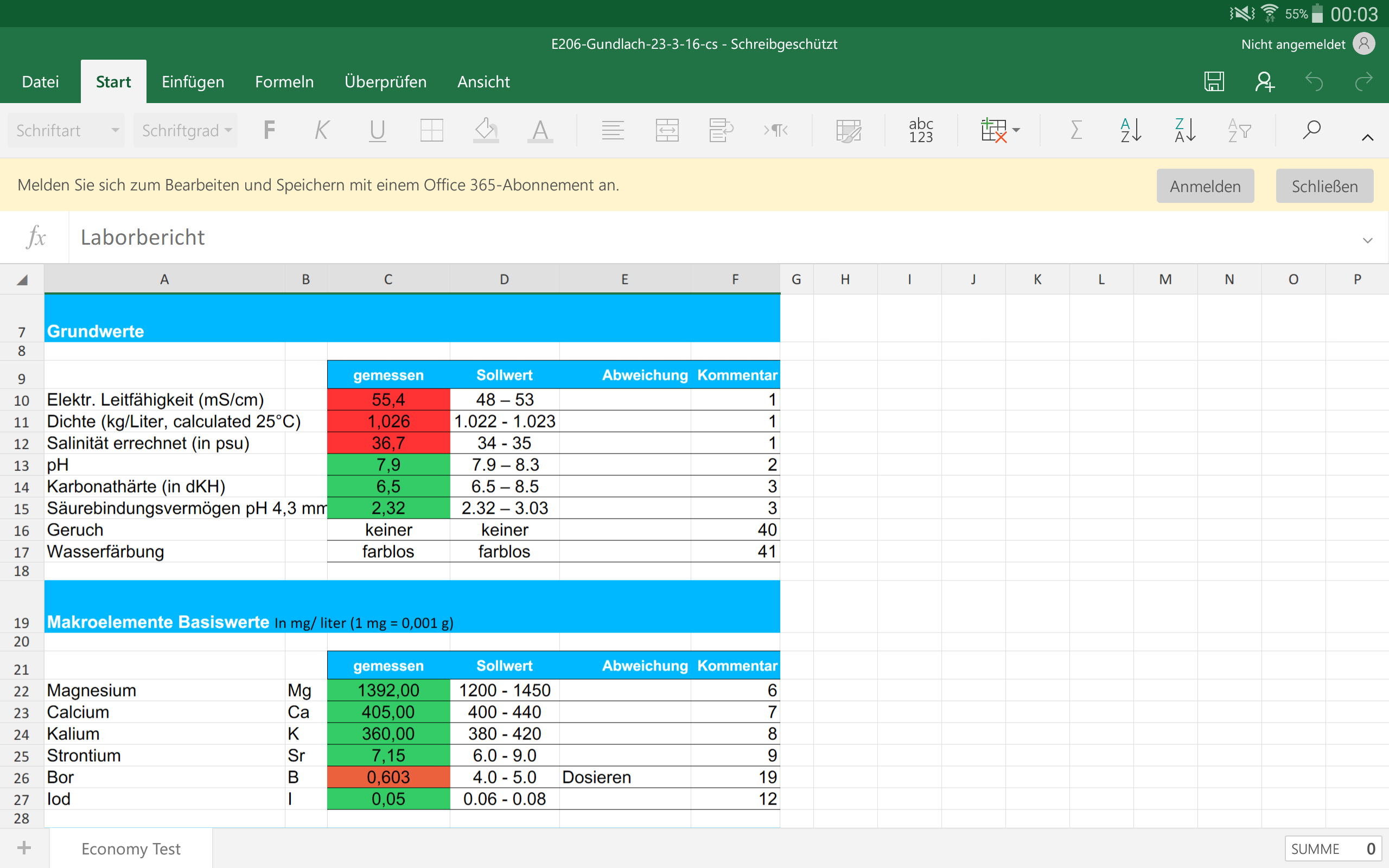This screenshot has height=868, width=1389.
Task: Click the Save file icon
Action: tap(1213, 81)
